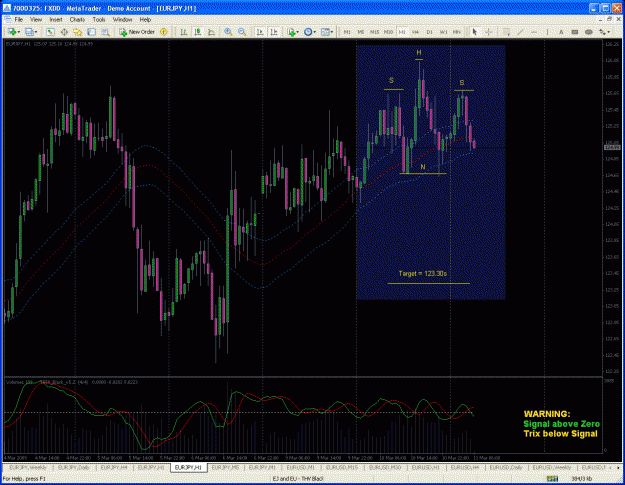Open a new chart window icon
The height and width of the screenshot is (485, 625).
point(12,32)
